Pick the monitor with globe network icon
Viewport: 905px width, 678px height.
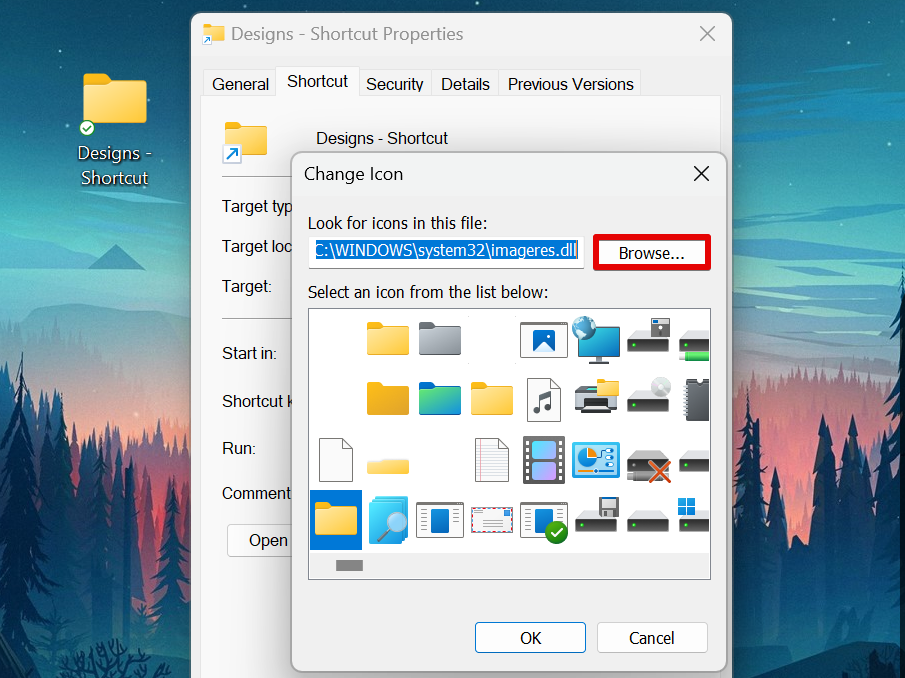596,340
